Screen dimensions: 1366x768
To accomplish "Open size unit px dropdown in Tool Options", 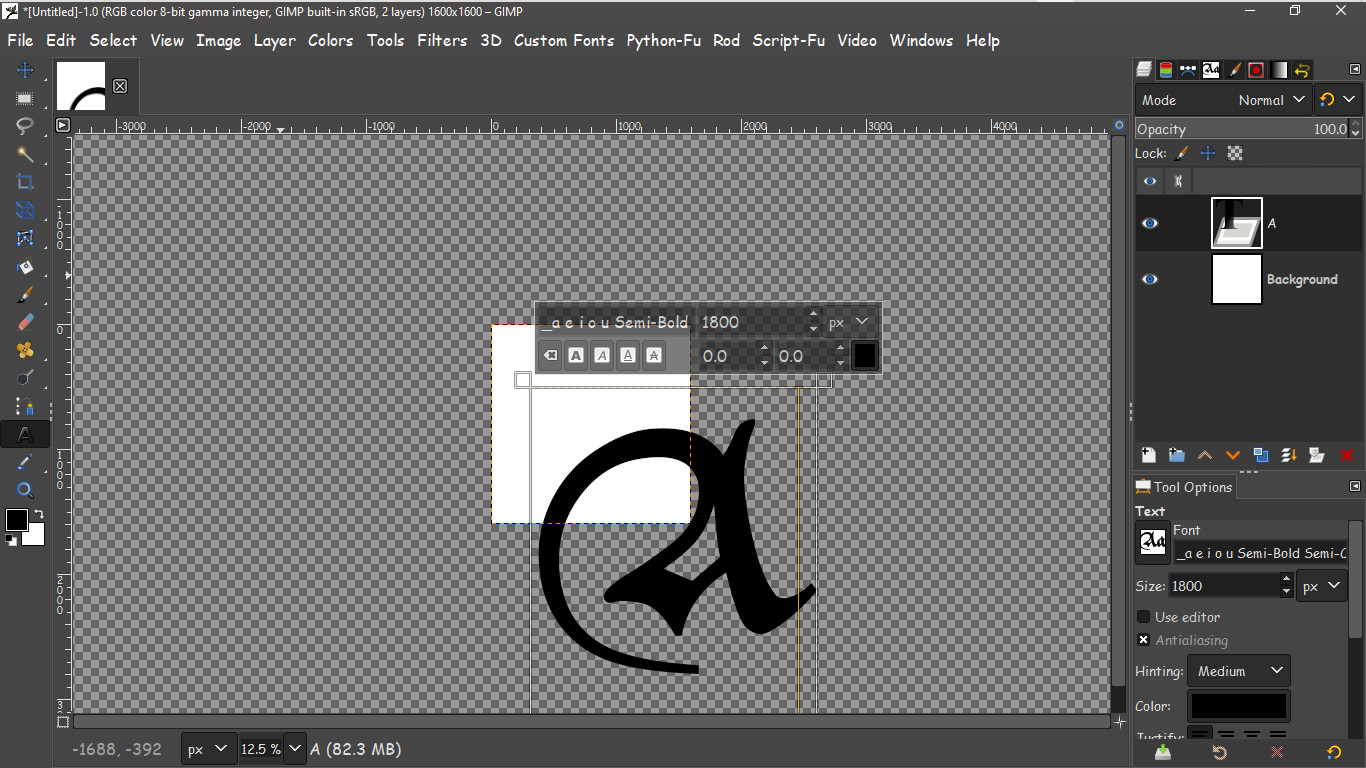I will (1322, 586).
